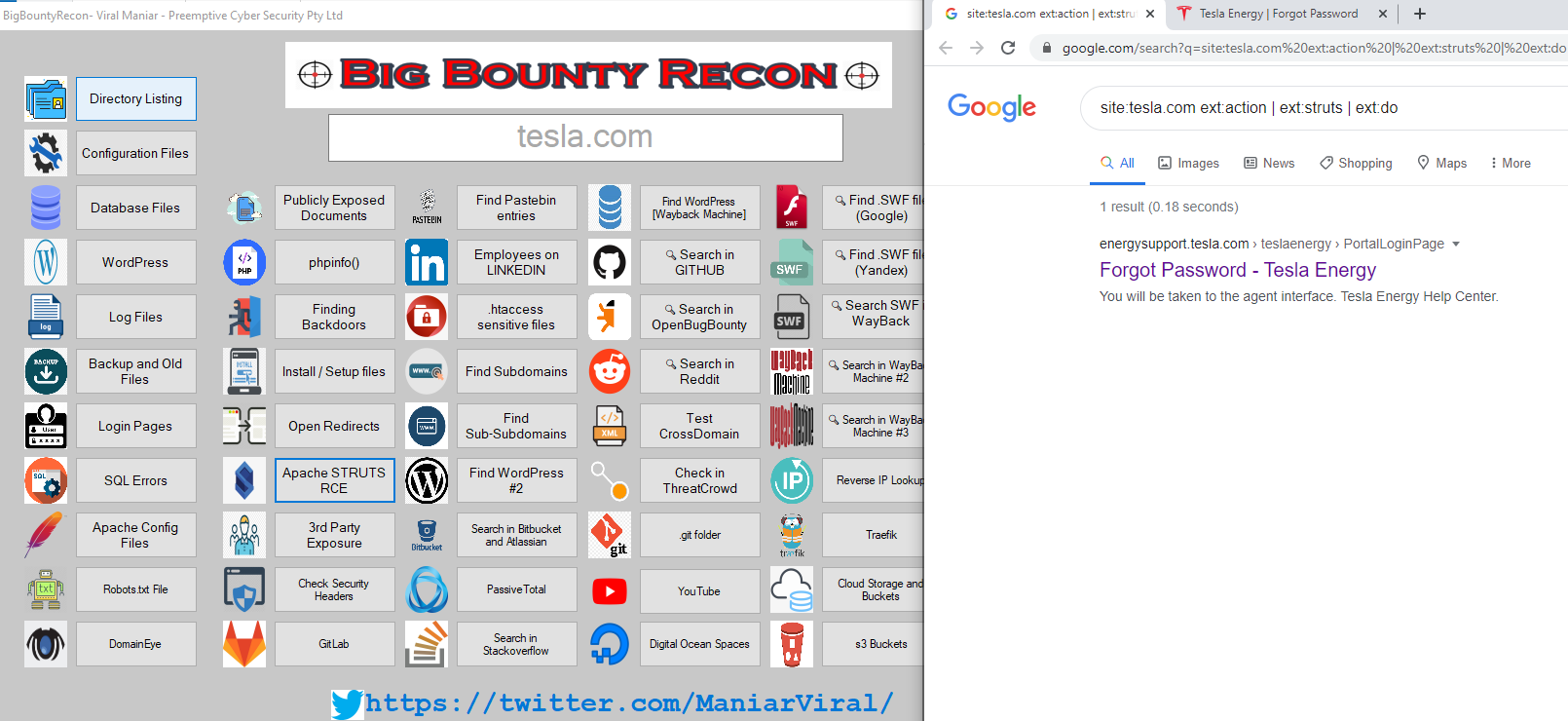The height and width of the screenshot is (721, 1568).
Task: Click the Bitbucket bucket icon
Action: tap(427, 535)
